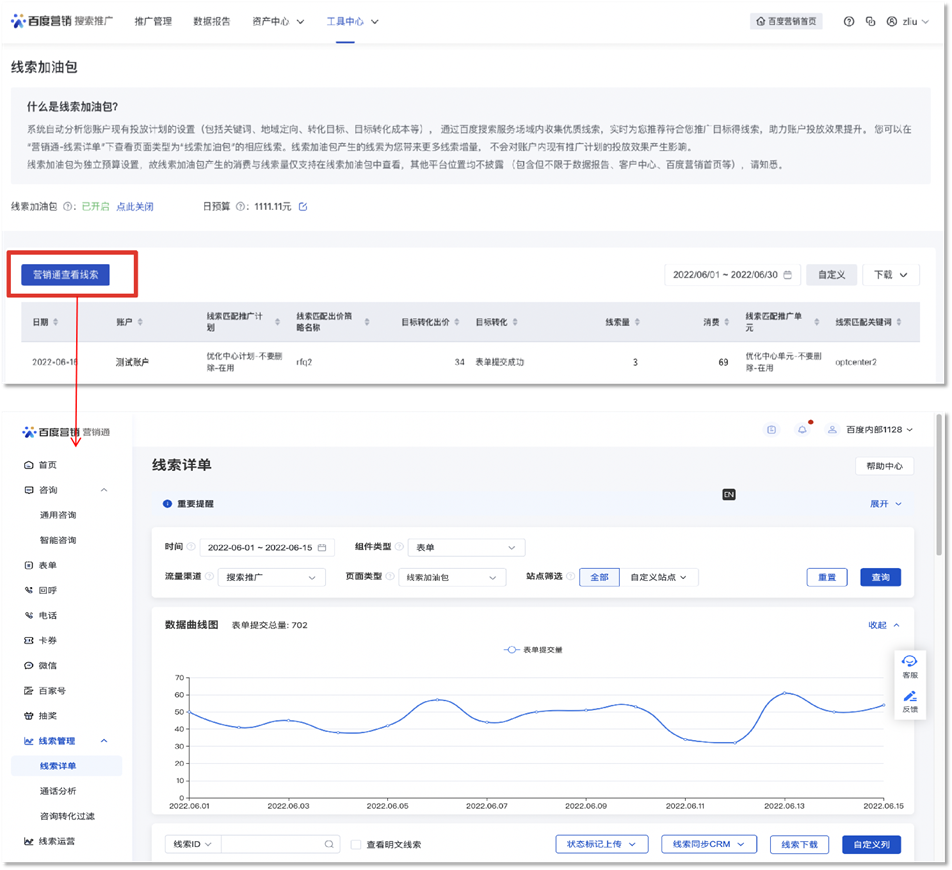Click the 线索ID search input field

(270, 845)
